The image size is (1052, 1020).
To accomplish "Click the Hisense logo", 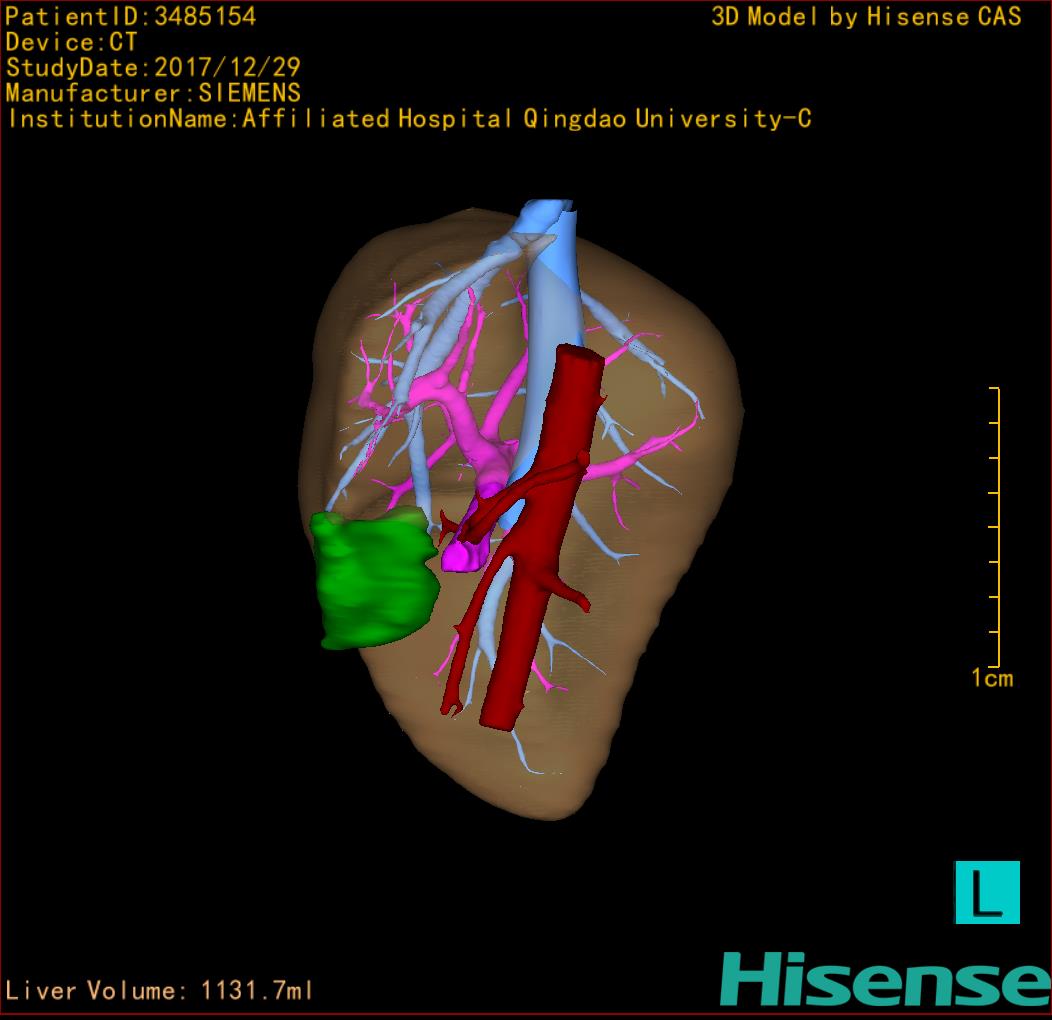I will pos(884,979).
